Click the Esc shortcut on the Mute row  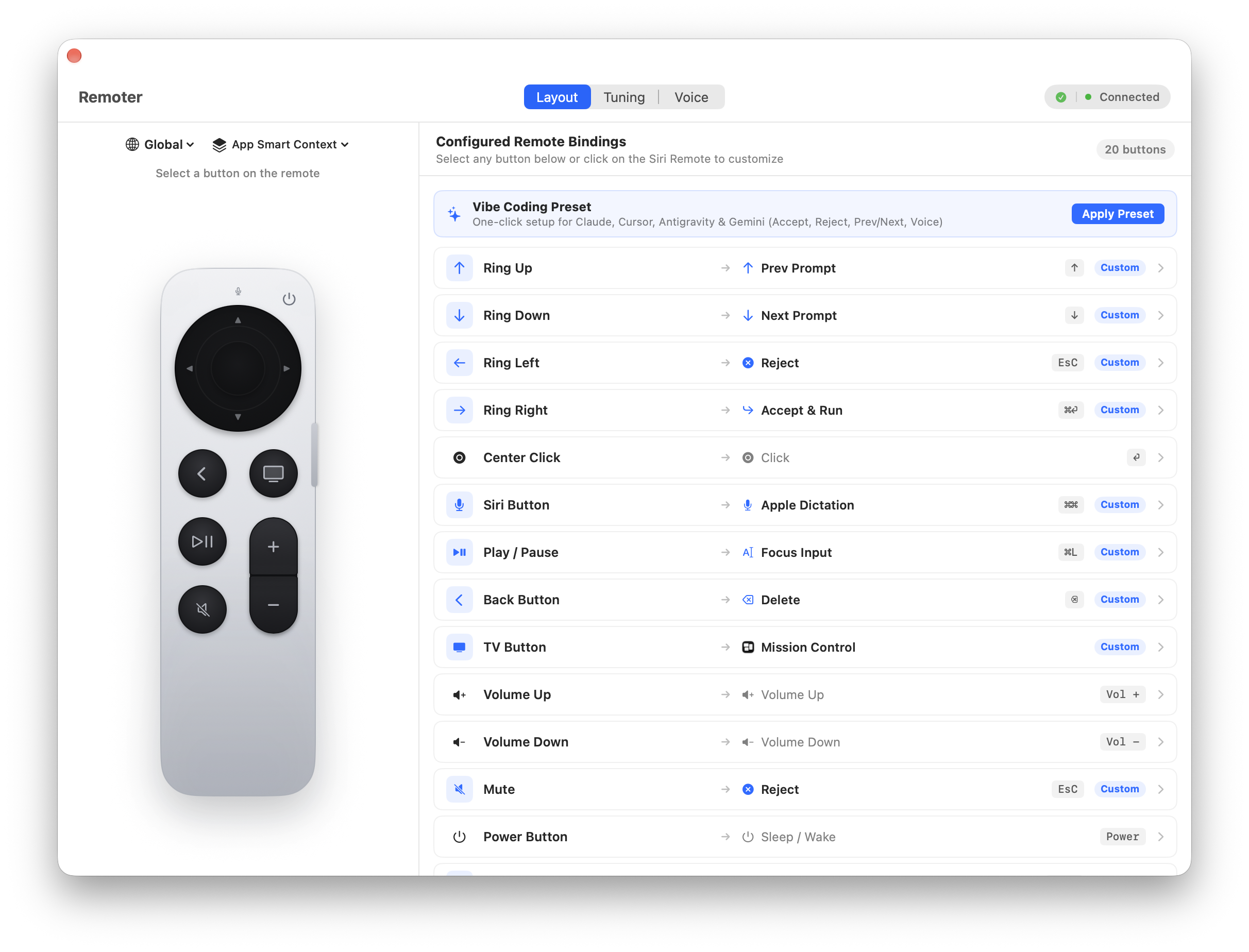tap(1067, 789)
